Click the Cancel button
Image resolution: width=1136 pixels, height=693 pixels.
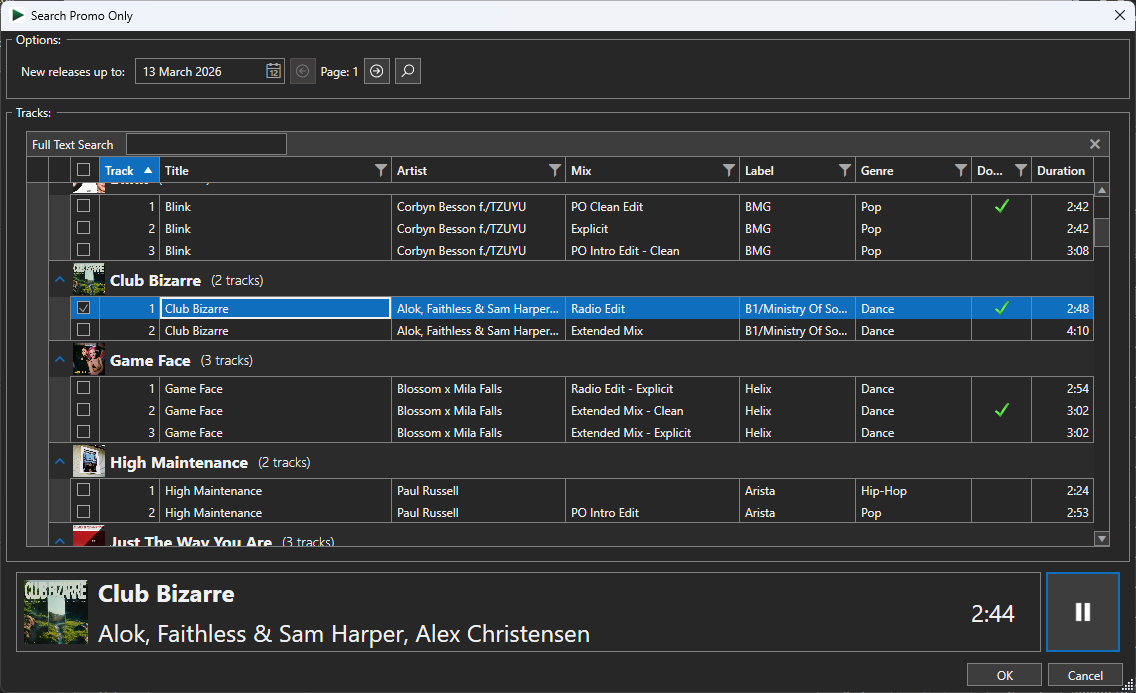(1085, 674)
